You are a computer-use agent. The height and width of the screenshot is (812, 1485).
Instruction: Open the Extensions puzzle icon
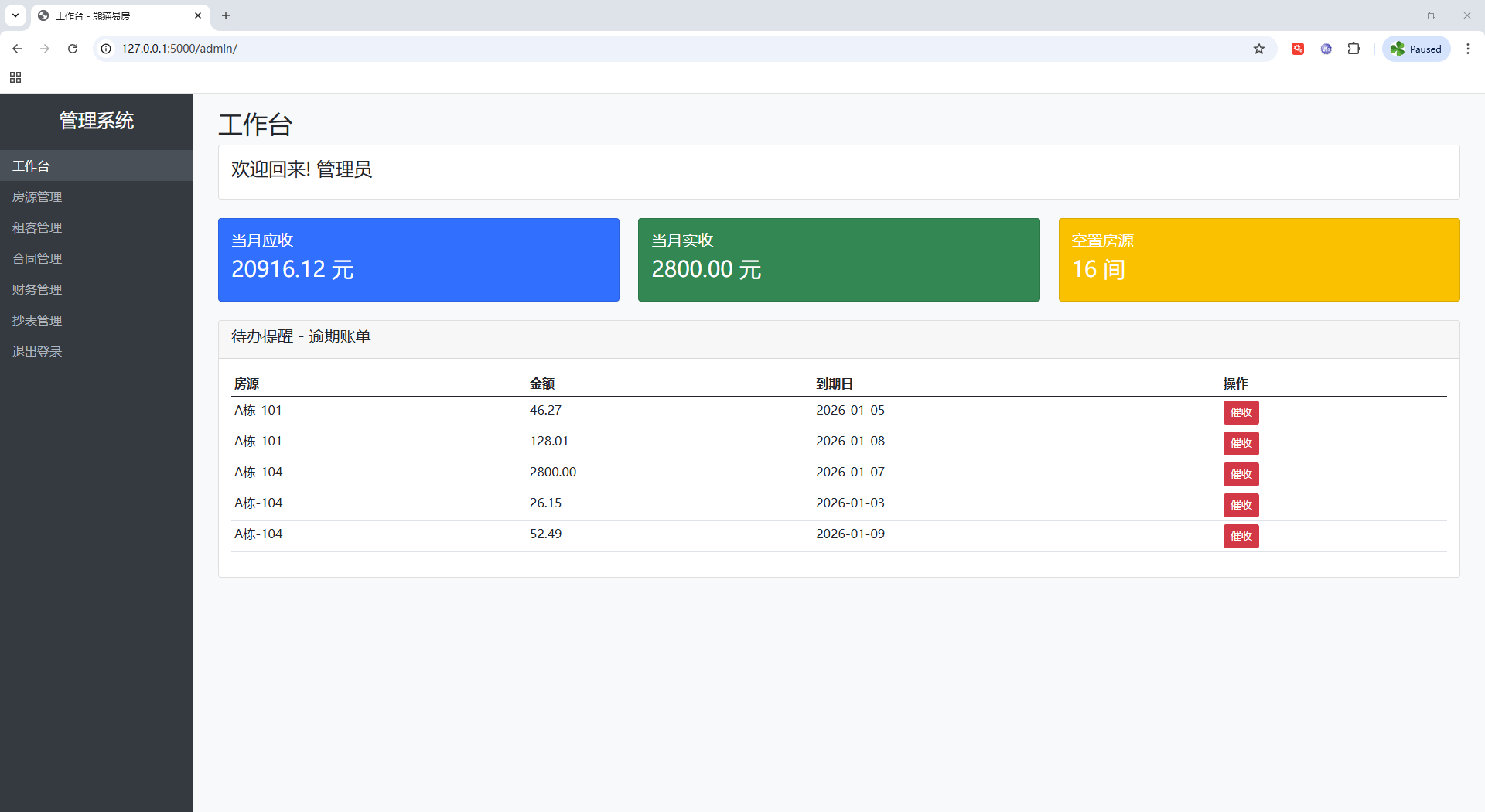1354,49
